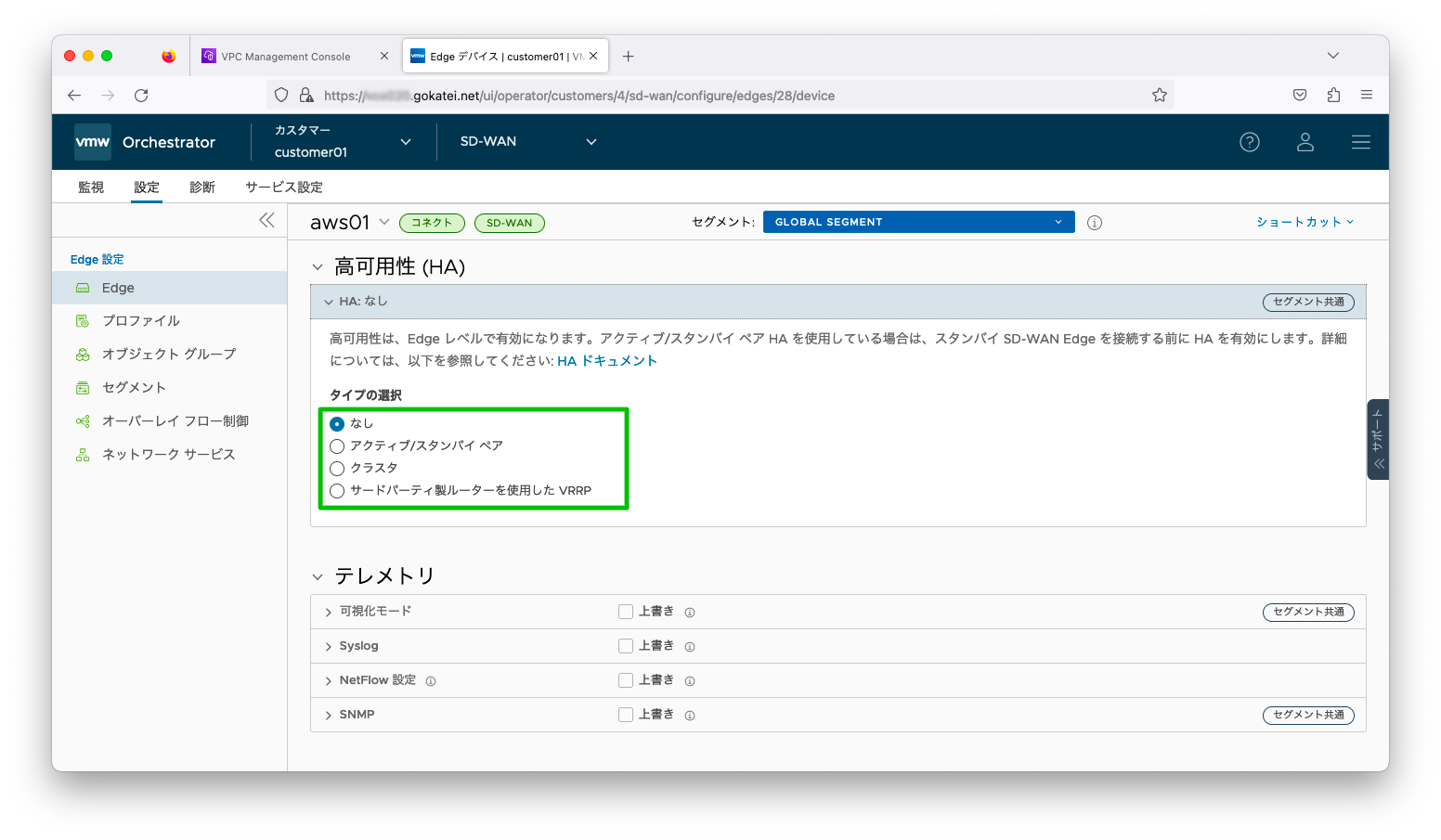Click the Edge icon in sidebar
The image size is (1441, 840).
pos(83,288)
